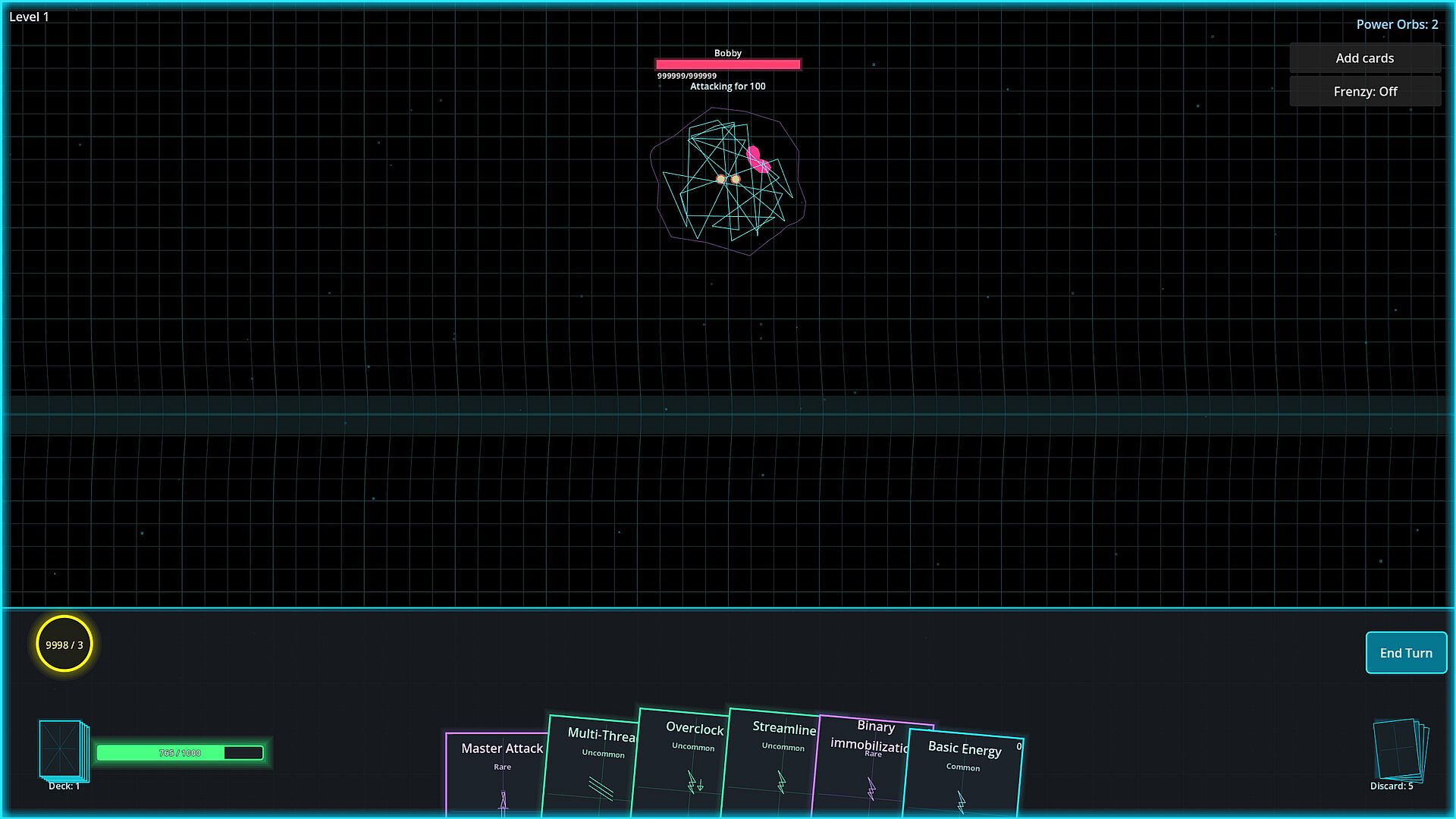Click the lightning-arrow icon on Overclock card
Image resolution: width=1456 pixels, height=819 pixels.
695,782
